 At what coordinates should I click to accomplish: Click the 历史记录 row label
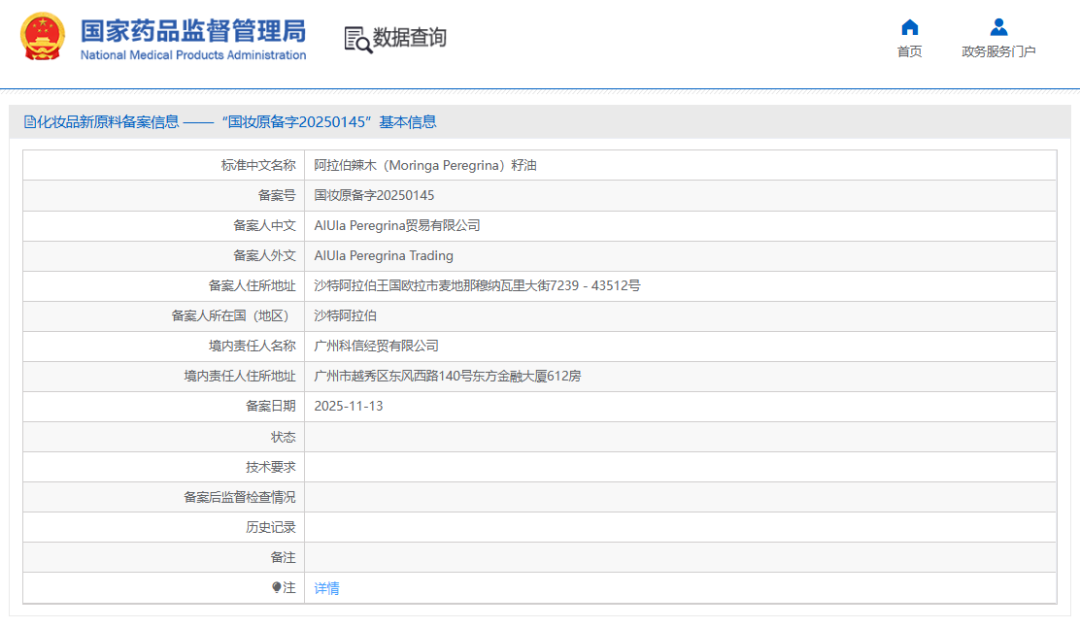click(x=266, y=527)
